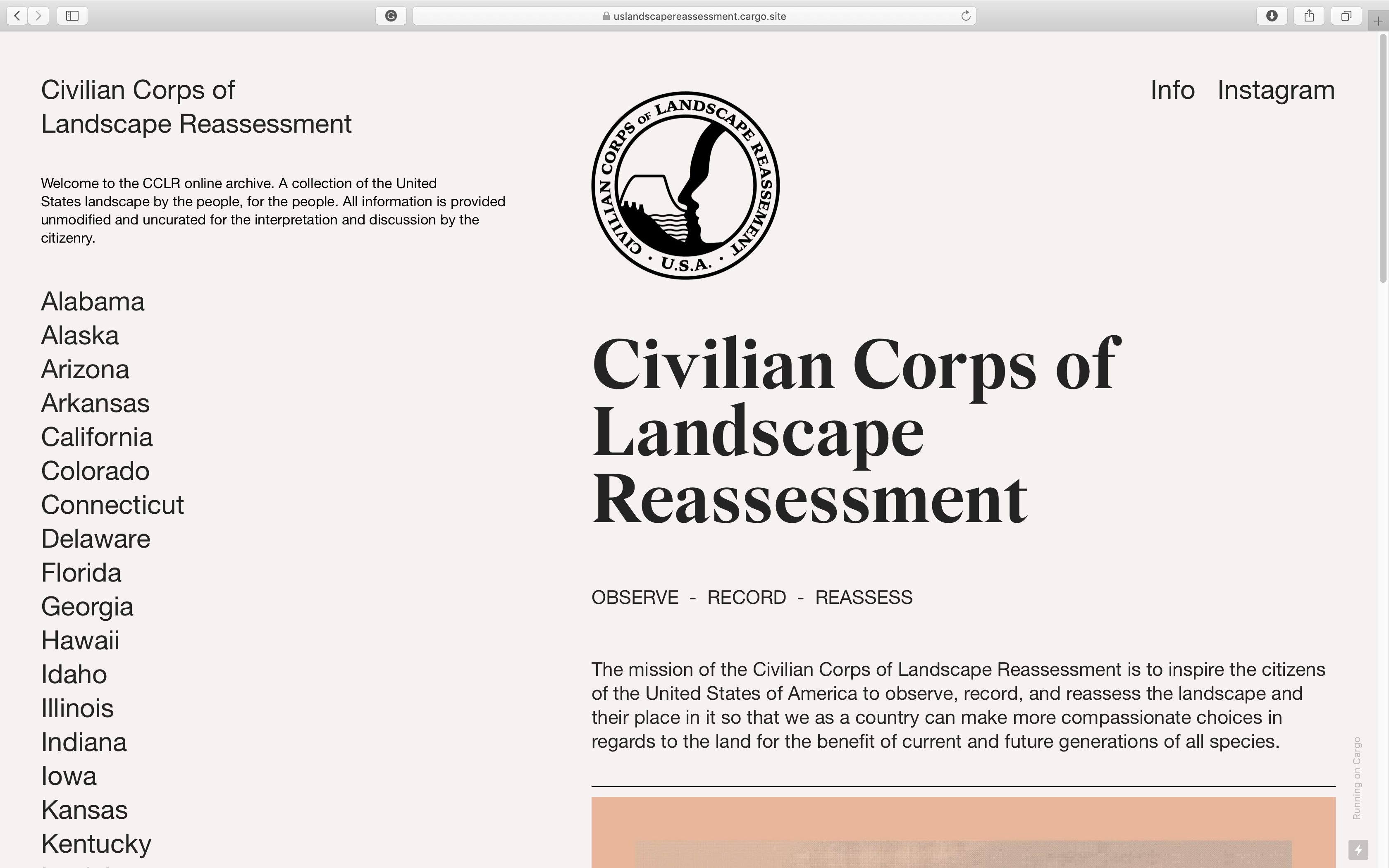The image size is (1389, 868).
Task: Open the Safari downloads button
Action: coord(1272,16)
